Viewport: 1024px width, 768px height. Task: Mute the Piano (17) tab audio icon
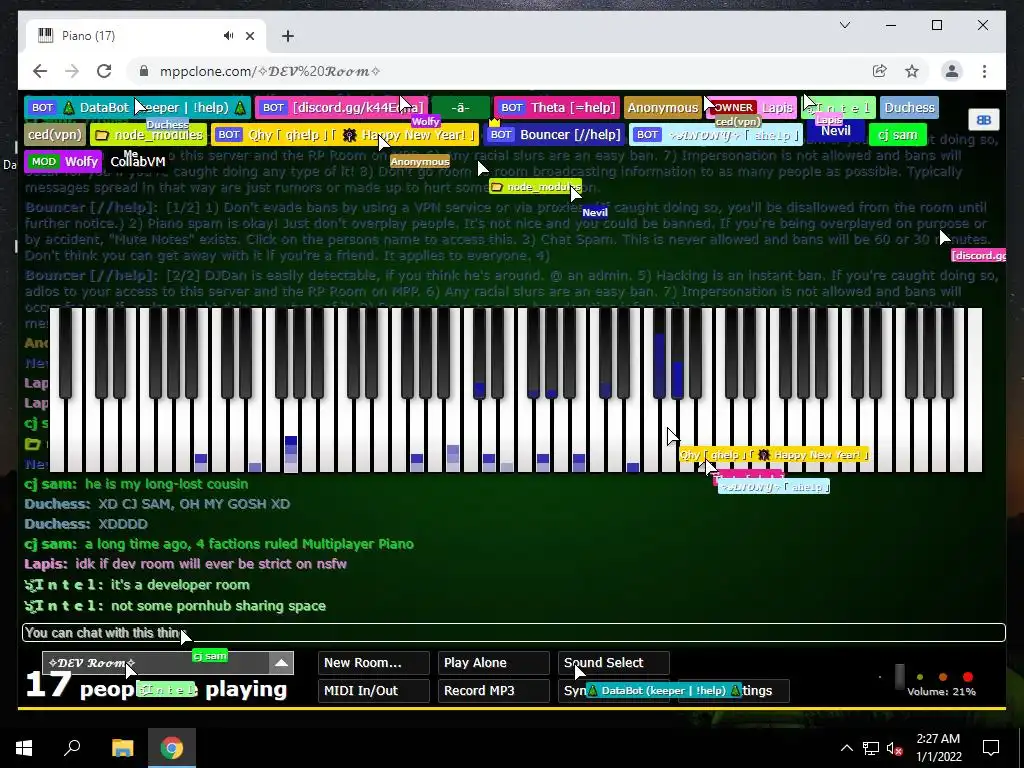click(x=228, y=36)
